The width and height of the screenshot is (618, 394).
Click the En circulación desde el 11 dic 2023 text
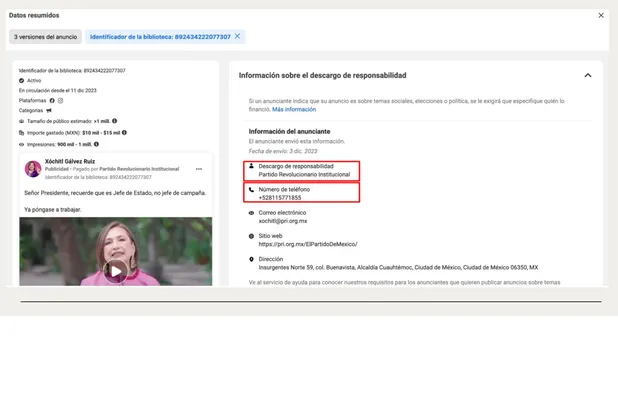pos(58,91)
